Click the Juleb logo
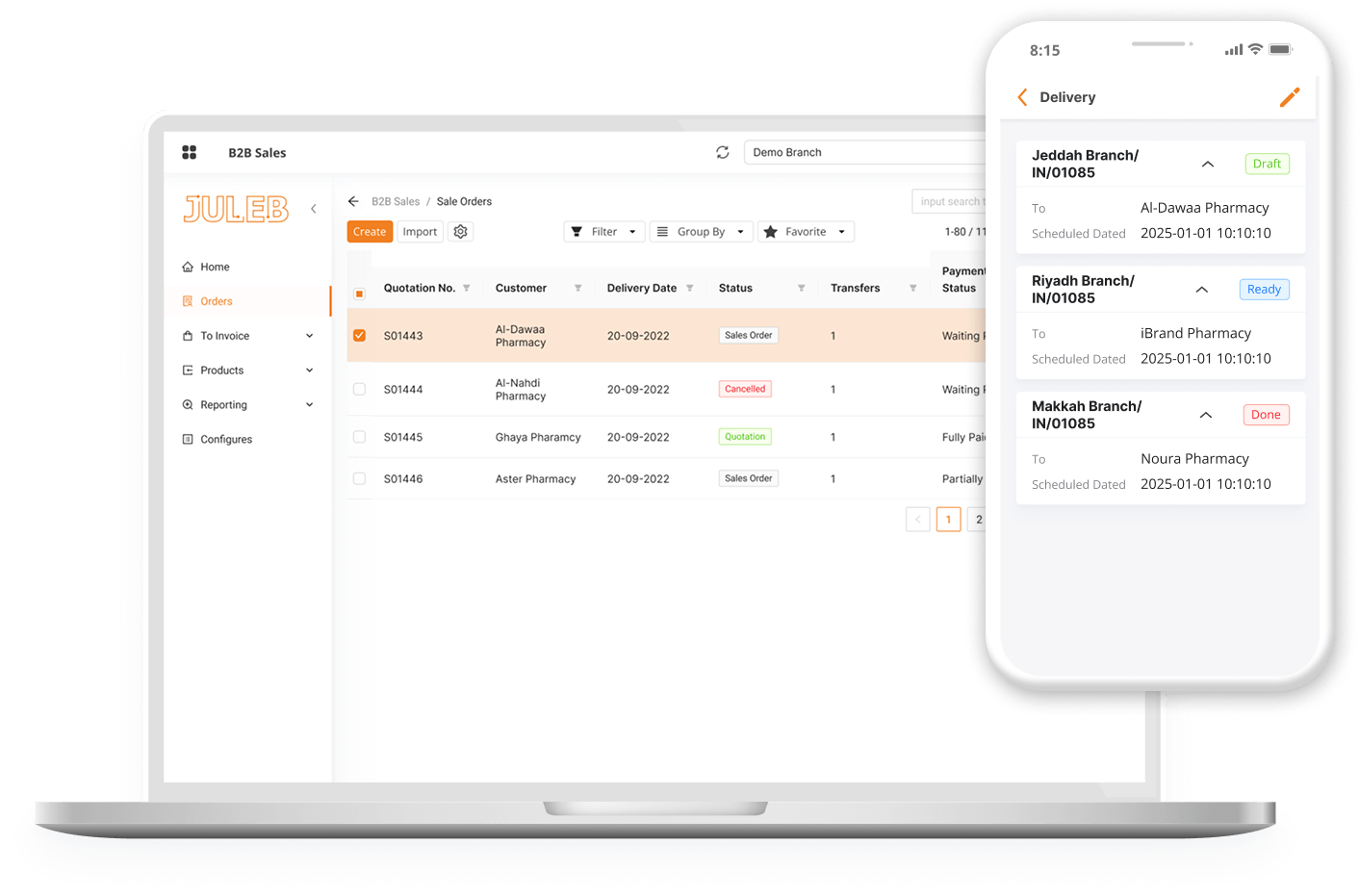The width and height of the screenshot is (1359, 896). coord(236,210)
